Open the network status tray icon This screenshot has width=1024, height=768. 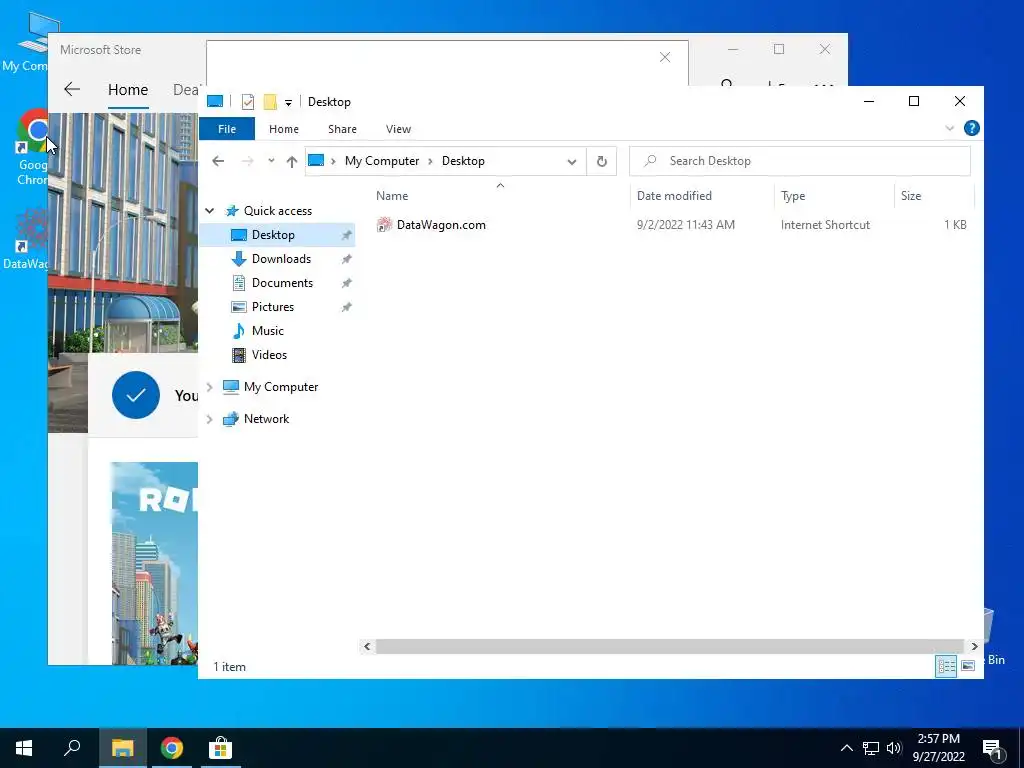(x=871, y=748)
